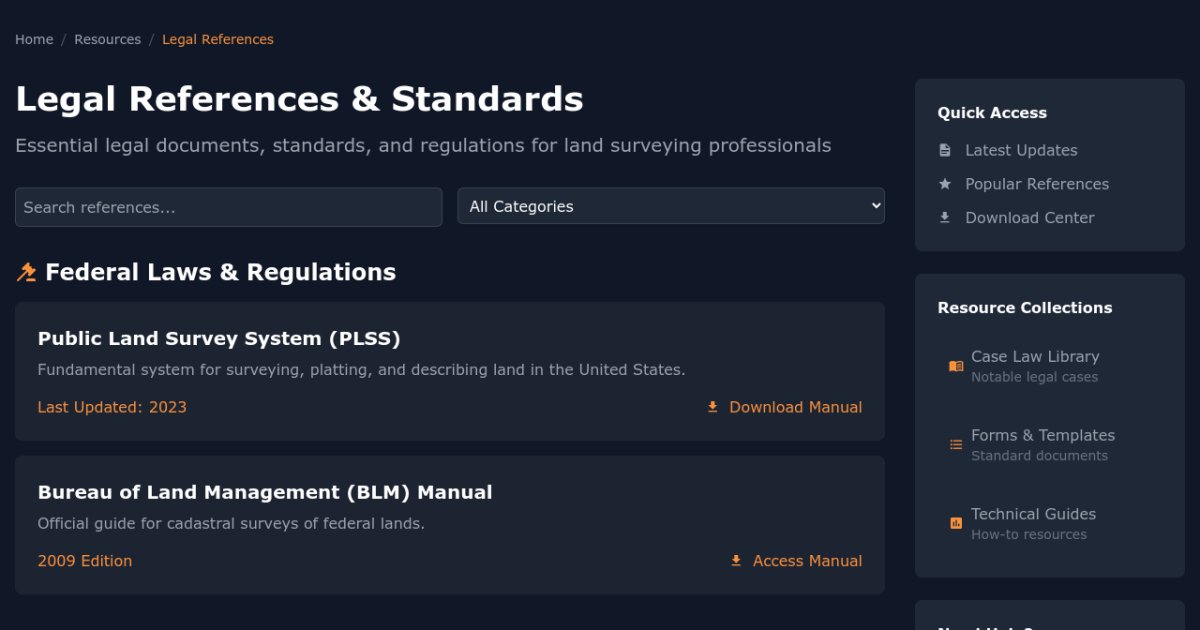Click the Download Manual link
This screenshot has height=630, width=1200.
(795, 407)
